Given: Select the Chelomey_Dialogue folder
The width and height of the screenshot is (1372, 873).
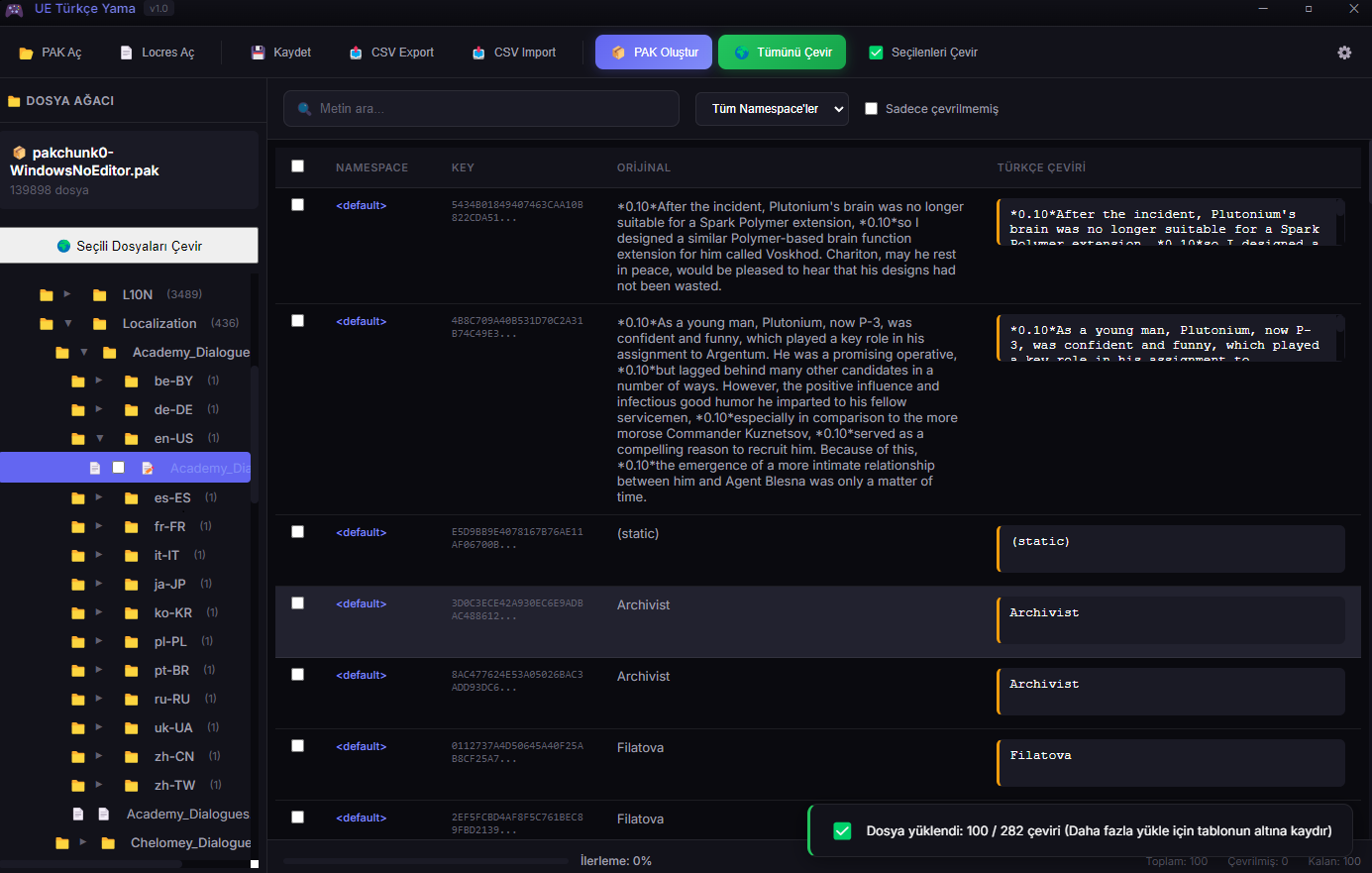Looking at the screenshot, I should pos(190,842).
